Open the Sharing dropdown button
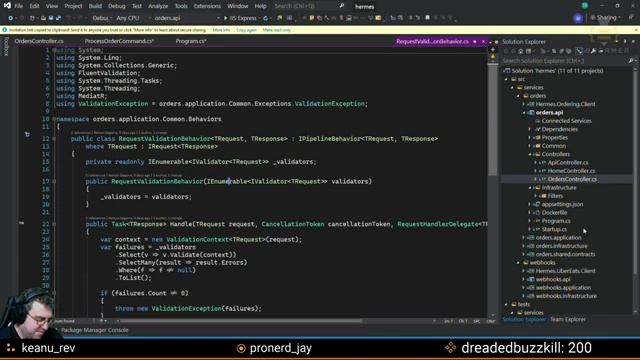The image size is (640, 360). (606, 18)
